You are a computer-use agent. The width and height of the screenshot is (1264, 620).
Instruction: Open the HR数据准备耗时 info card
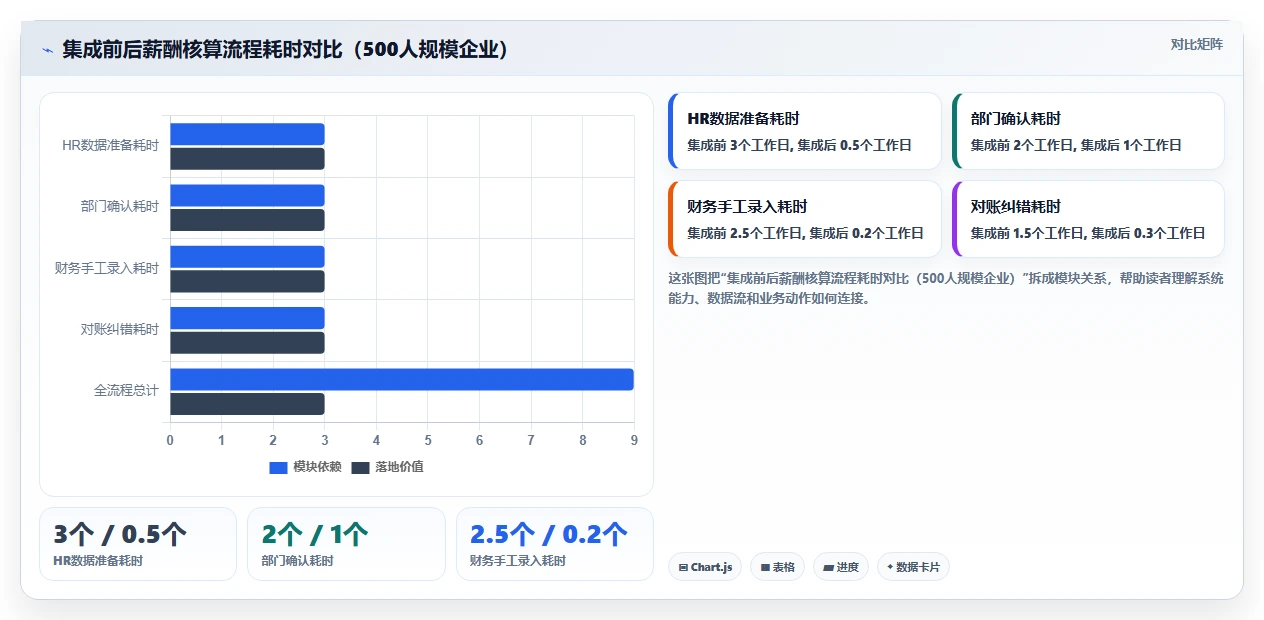(x=805, y=131)
